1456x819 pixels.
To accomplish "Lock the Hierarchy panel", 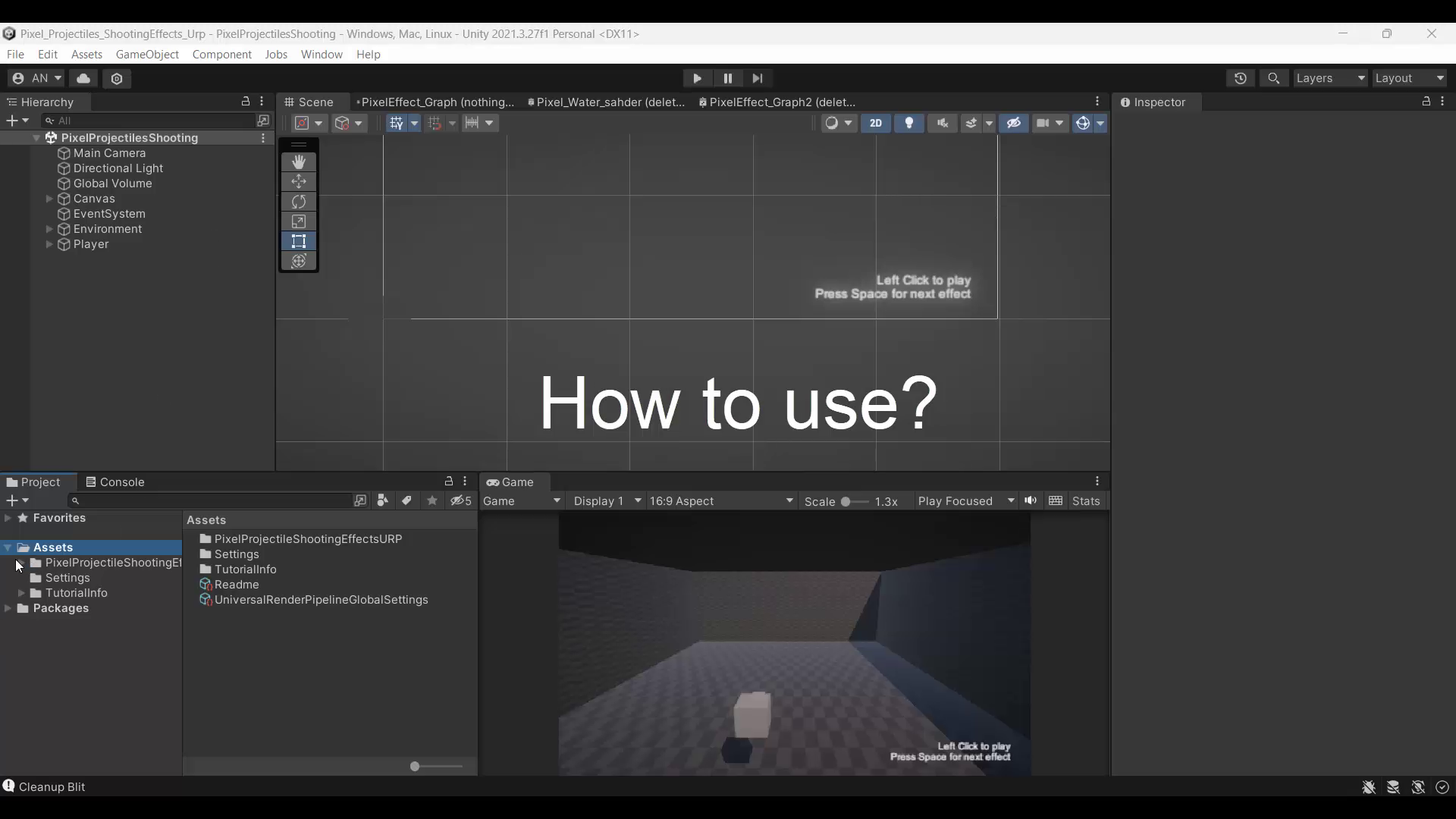I will 246,102.
